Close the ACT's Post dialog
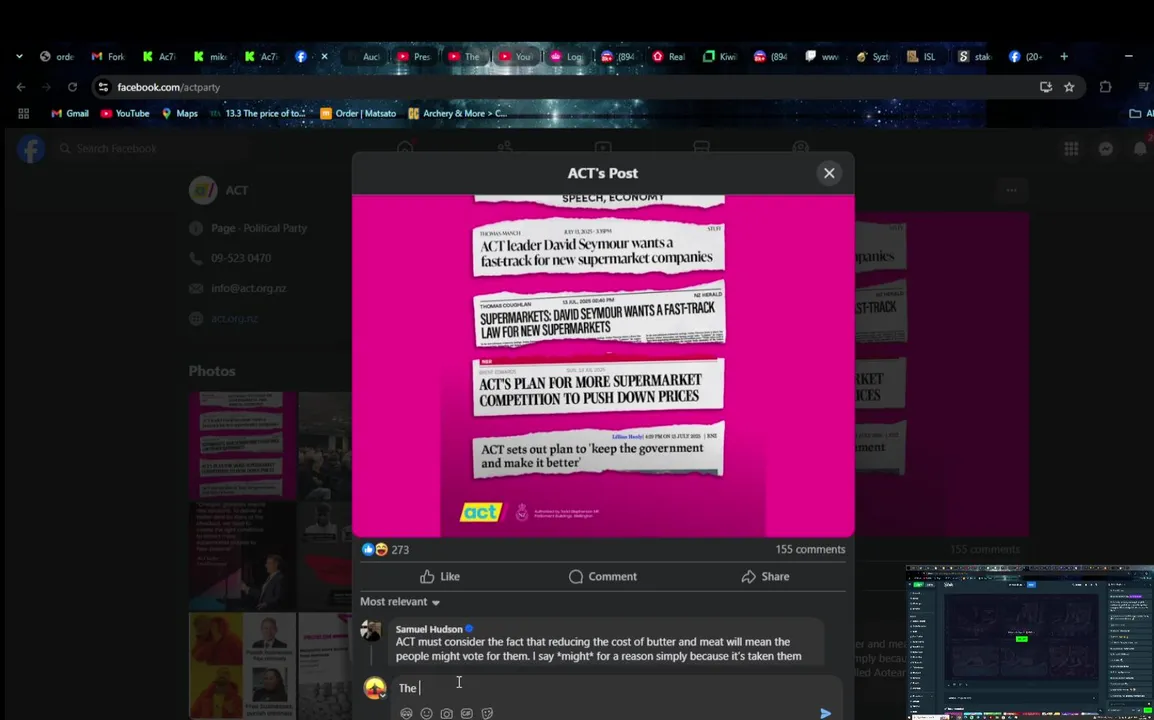 pos(829,173)
